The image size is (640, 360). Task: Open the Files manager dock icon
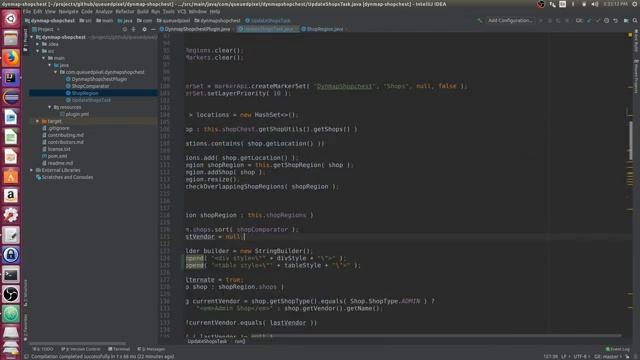pos(11,38)
